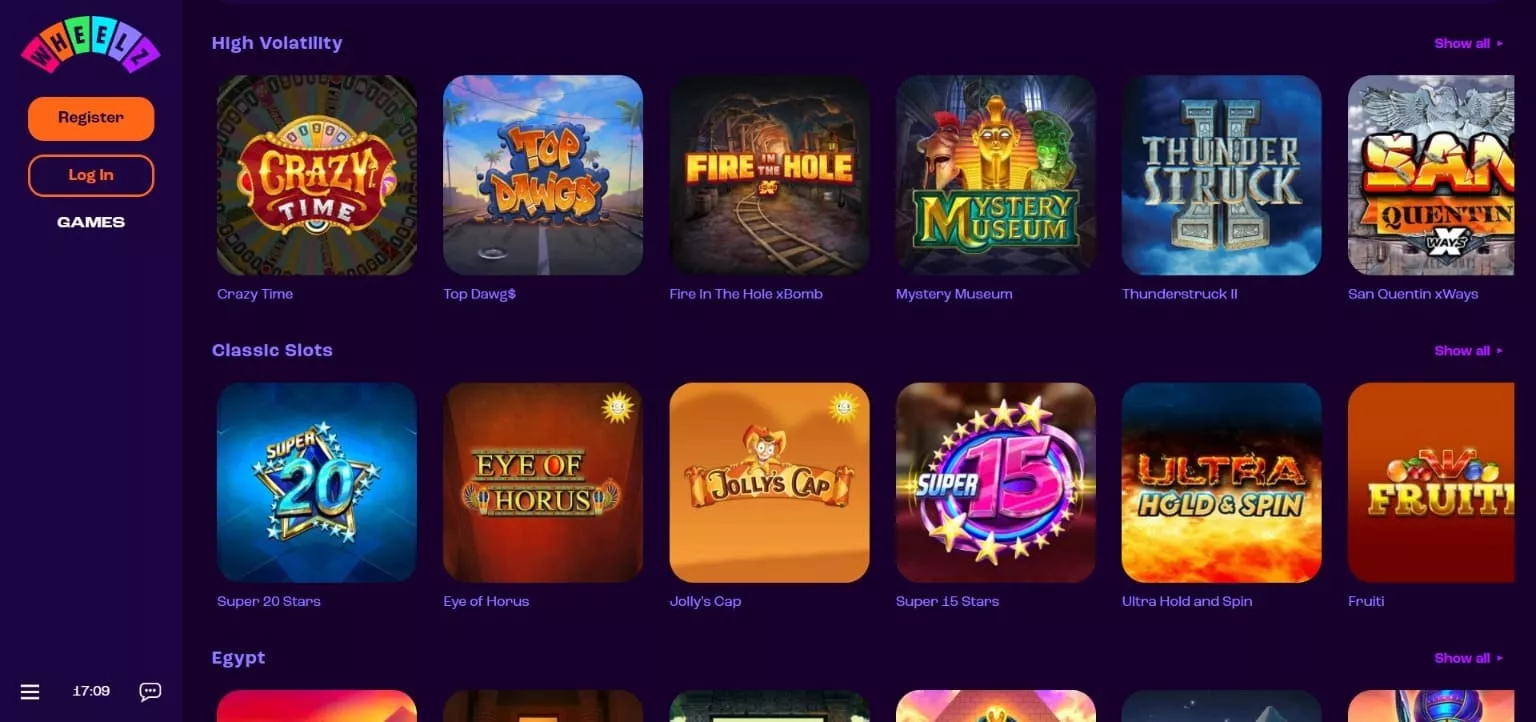Pick Jolly's Cap game tile
This screenshot has height=722, width=1536.
769,482
